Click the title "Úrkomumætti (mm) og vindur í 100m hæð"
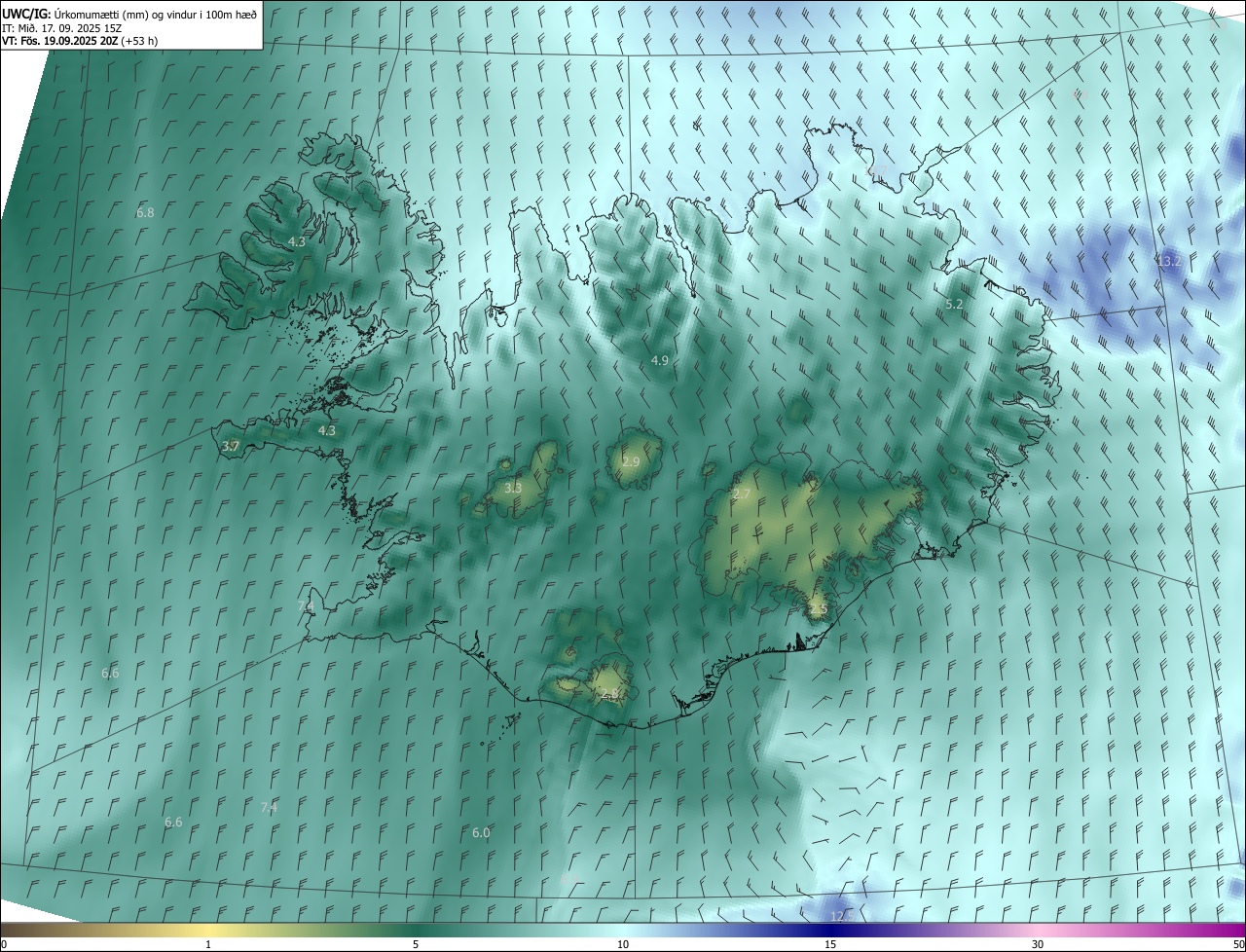1246x952 pixels. (x=155, y=15)
